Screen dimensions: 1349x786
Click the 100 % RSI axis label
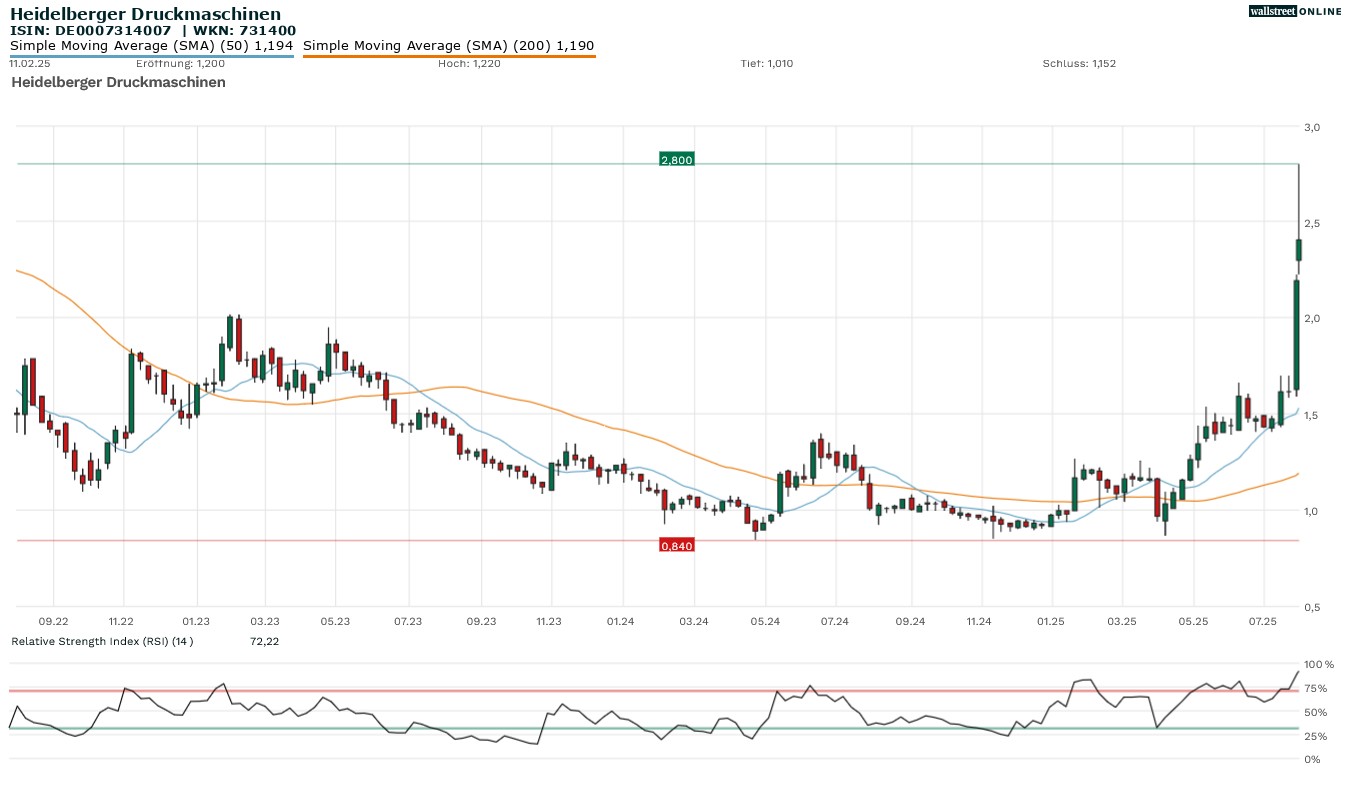(1319, 664)
